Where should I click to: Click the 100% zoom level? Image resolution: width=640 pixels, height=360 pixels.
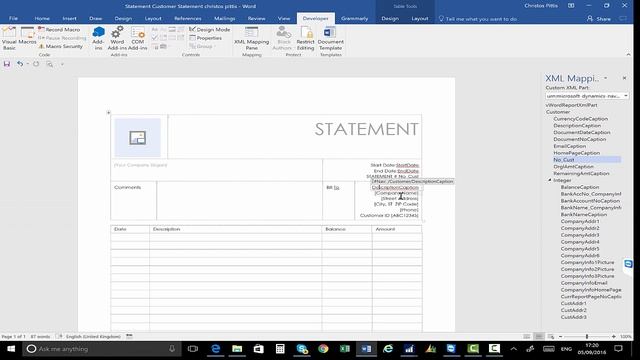[x=625, y=337]
